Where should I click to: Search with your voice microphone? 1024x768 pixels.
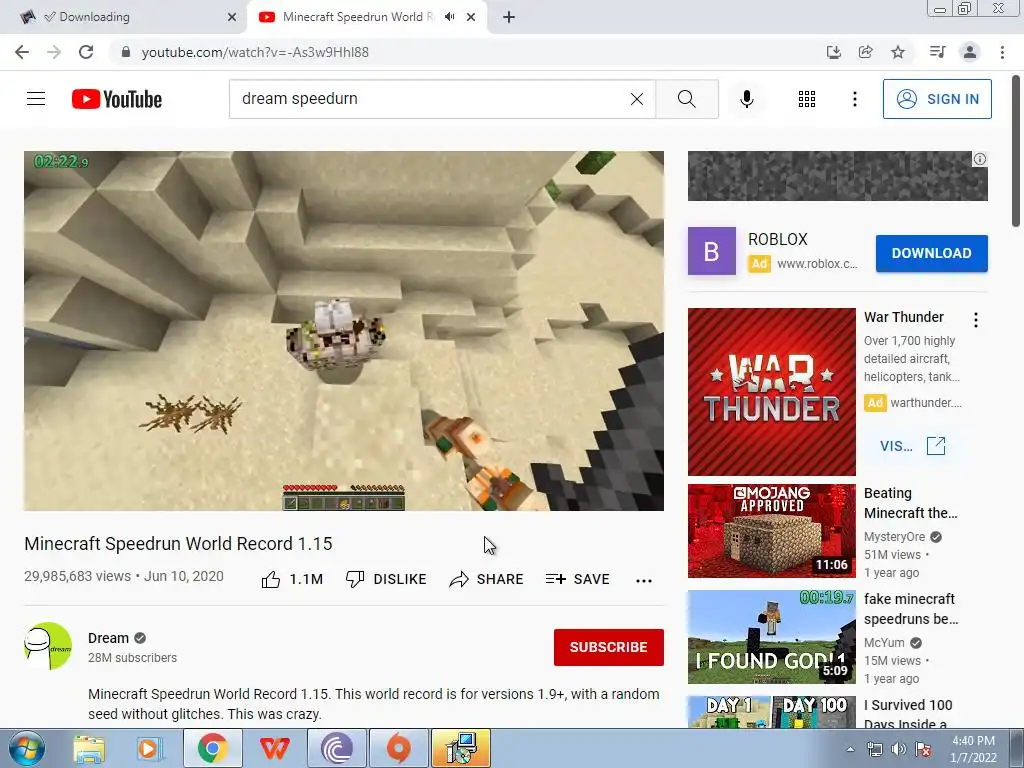click(x=746, y=99)
